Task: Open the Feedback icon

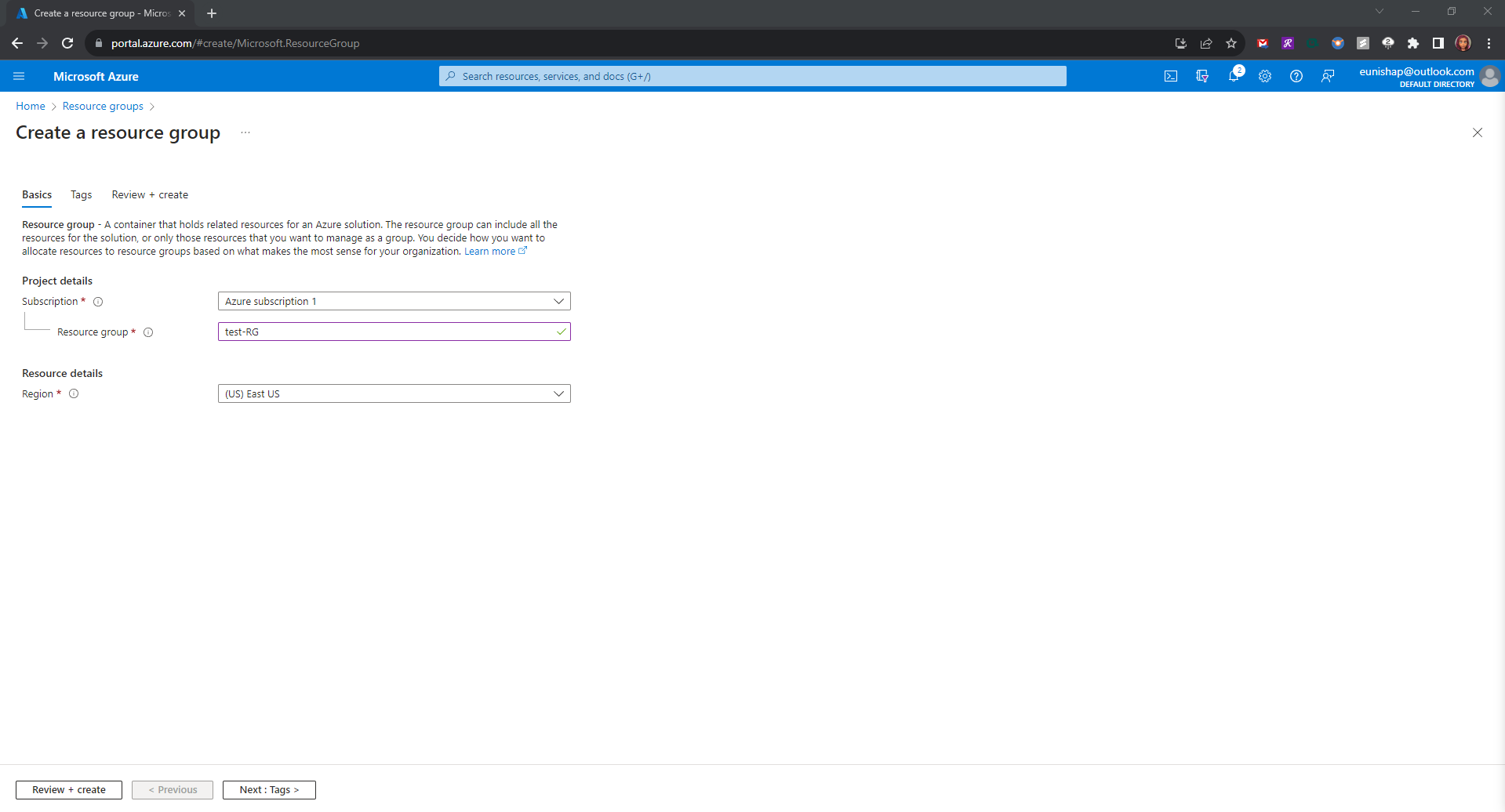Action: [1328, 76]
